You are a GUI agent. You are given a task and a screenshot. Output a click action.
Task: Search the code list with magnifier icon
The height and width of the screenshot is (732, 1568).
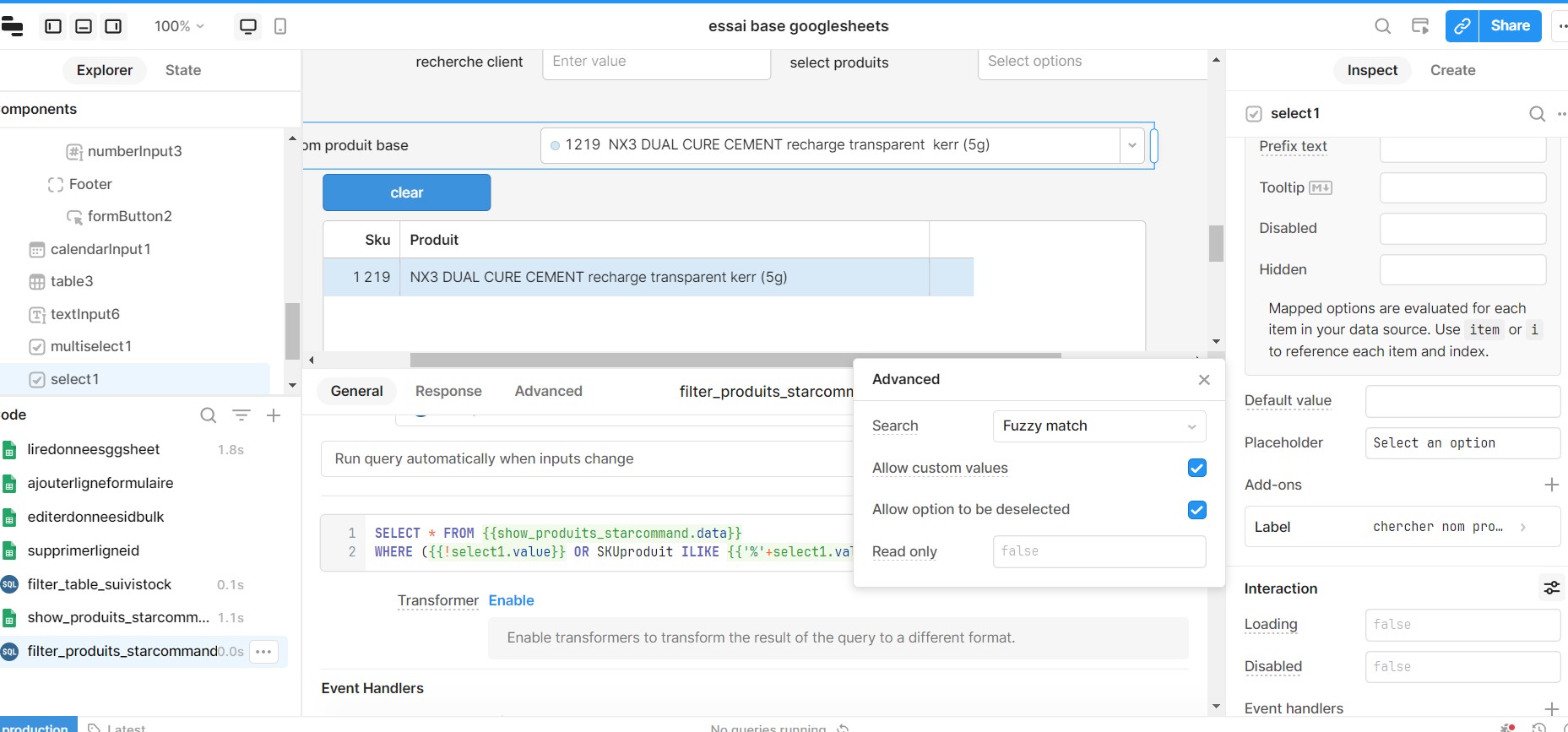coord(208,415)
